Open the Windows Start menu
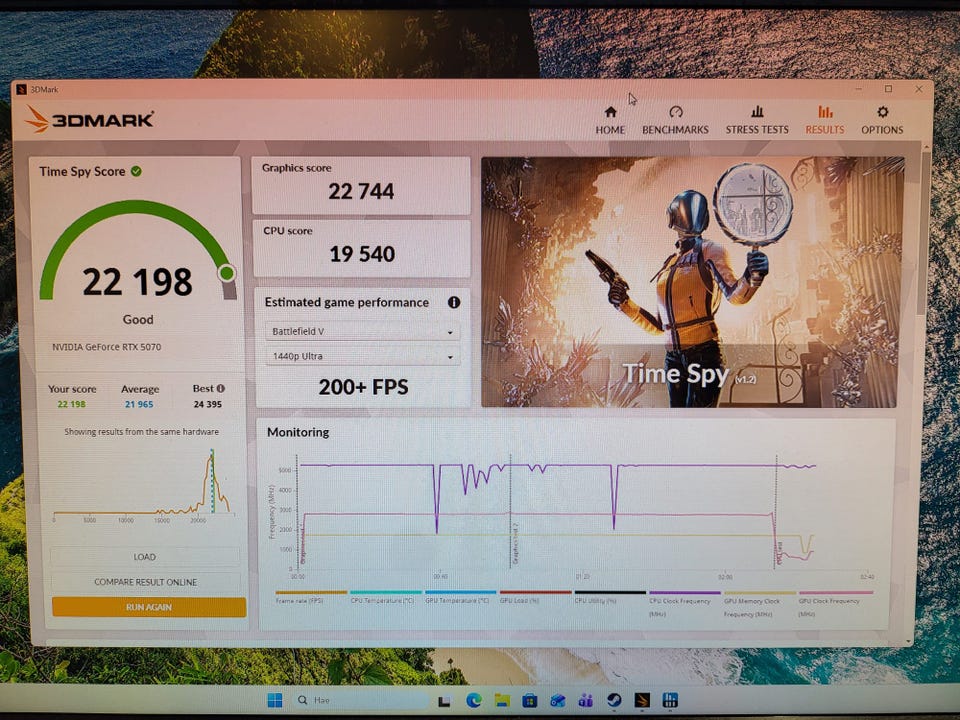The height and width of the screenshot is (720, 960). coord(275,700)
